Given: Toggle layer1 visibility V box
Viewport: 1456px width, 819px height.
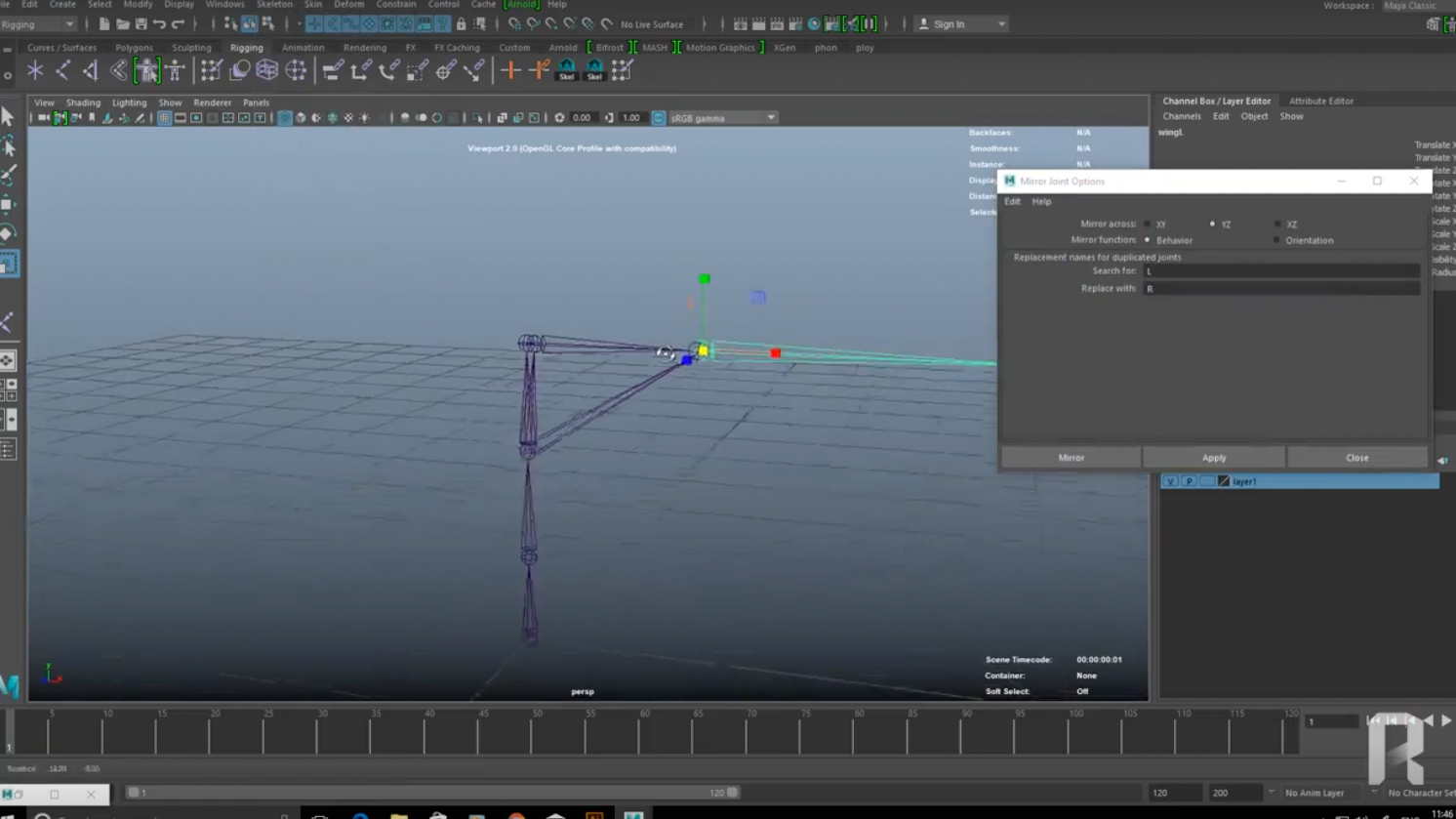Looking at the screenshot, I should (x=1170, y=481).
